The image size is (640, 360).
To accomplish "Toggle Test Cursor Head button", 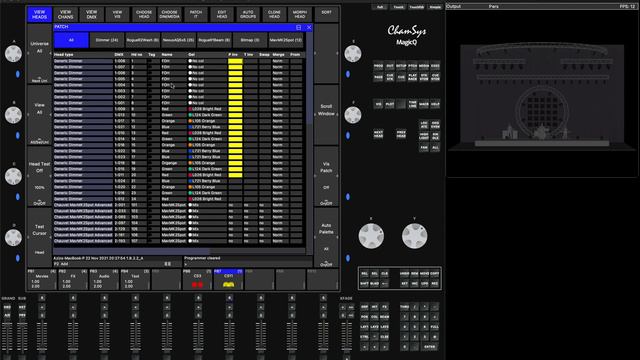I will [40, 238].
